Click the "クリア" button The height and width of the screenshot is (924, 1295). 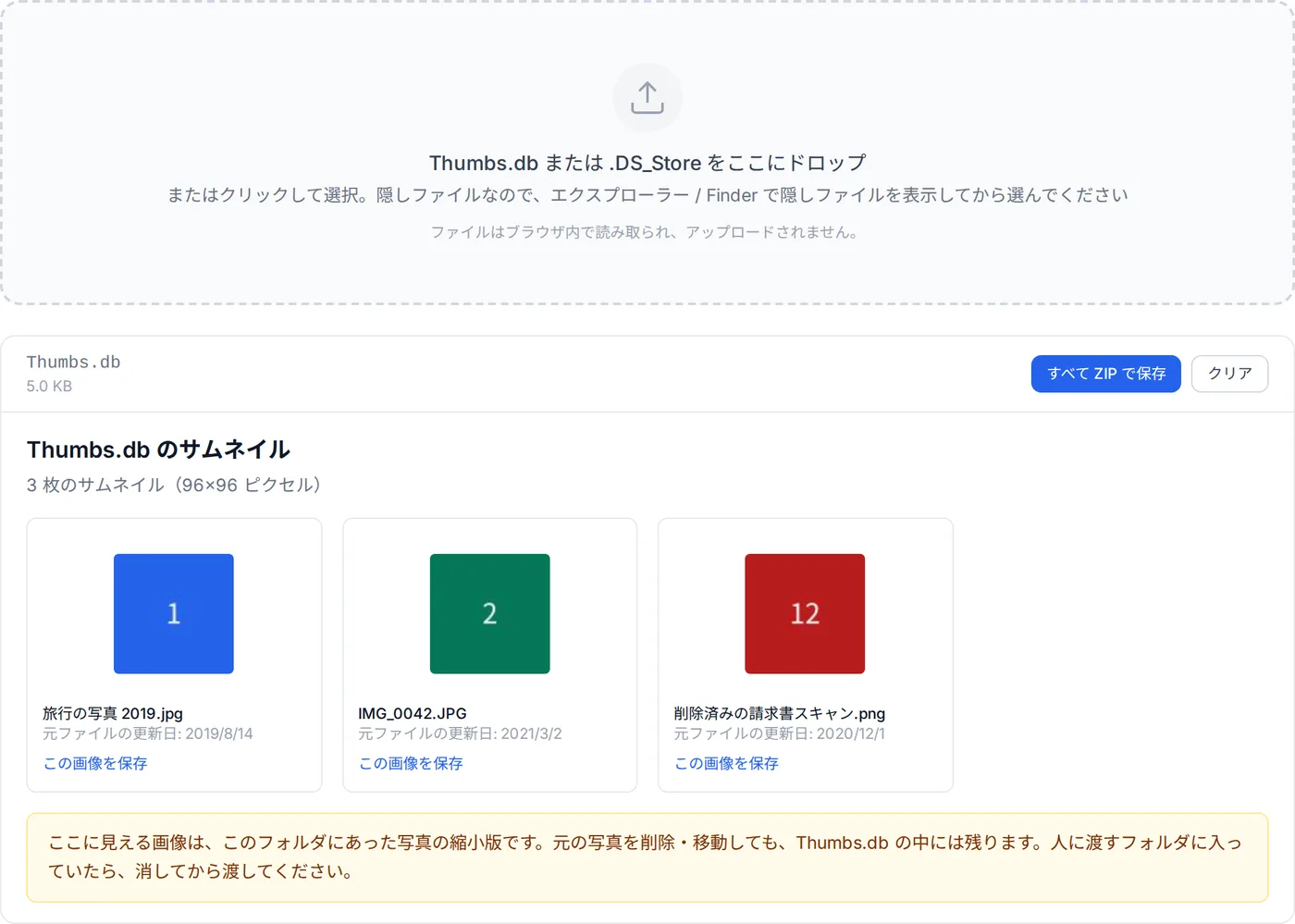pos(1229,374)
